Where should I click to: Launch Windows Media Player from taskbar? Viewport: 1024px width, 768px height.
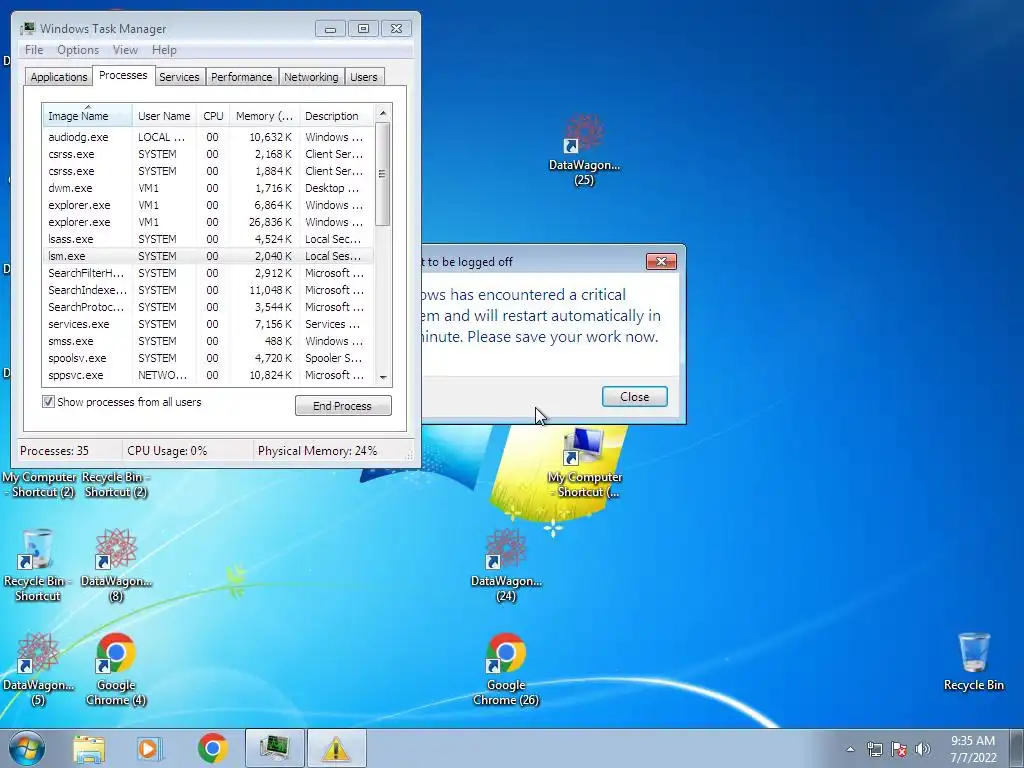pyautogui.click(x=150, y=748)
